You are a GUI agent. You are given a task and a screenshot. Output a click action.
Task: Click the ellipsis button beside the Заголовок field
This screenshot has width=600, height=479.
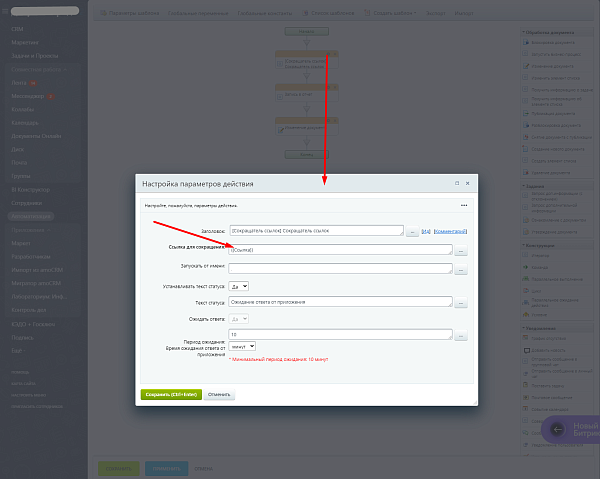click(412, 232)
